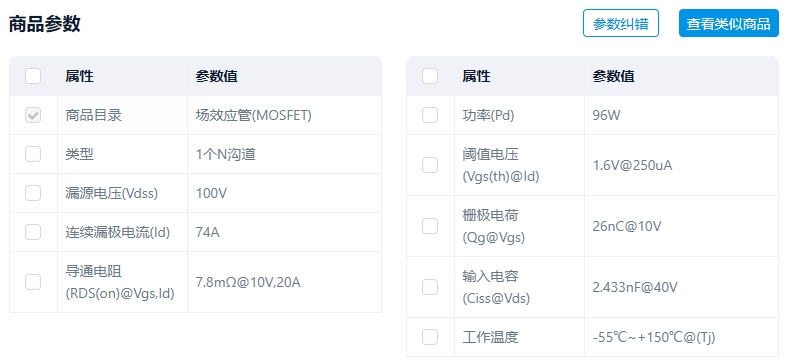
Task: Click the checked 商品目录 checkbox
Action: pyautogui.click(x=33, y=115)
